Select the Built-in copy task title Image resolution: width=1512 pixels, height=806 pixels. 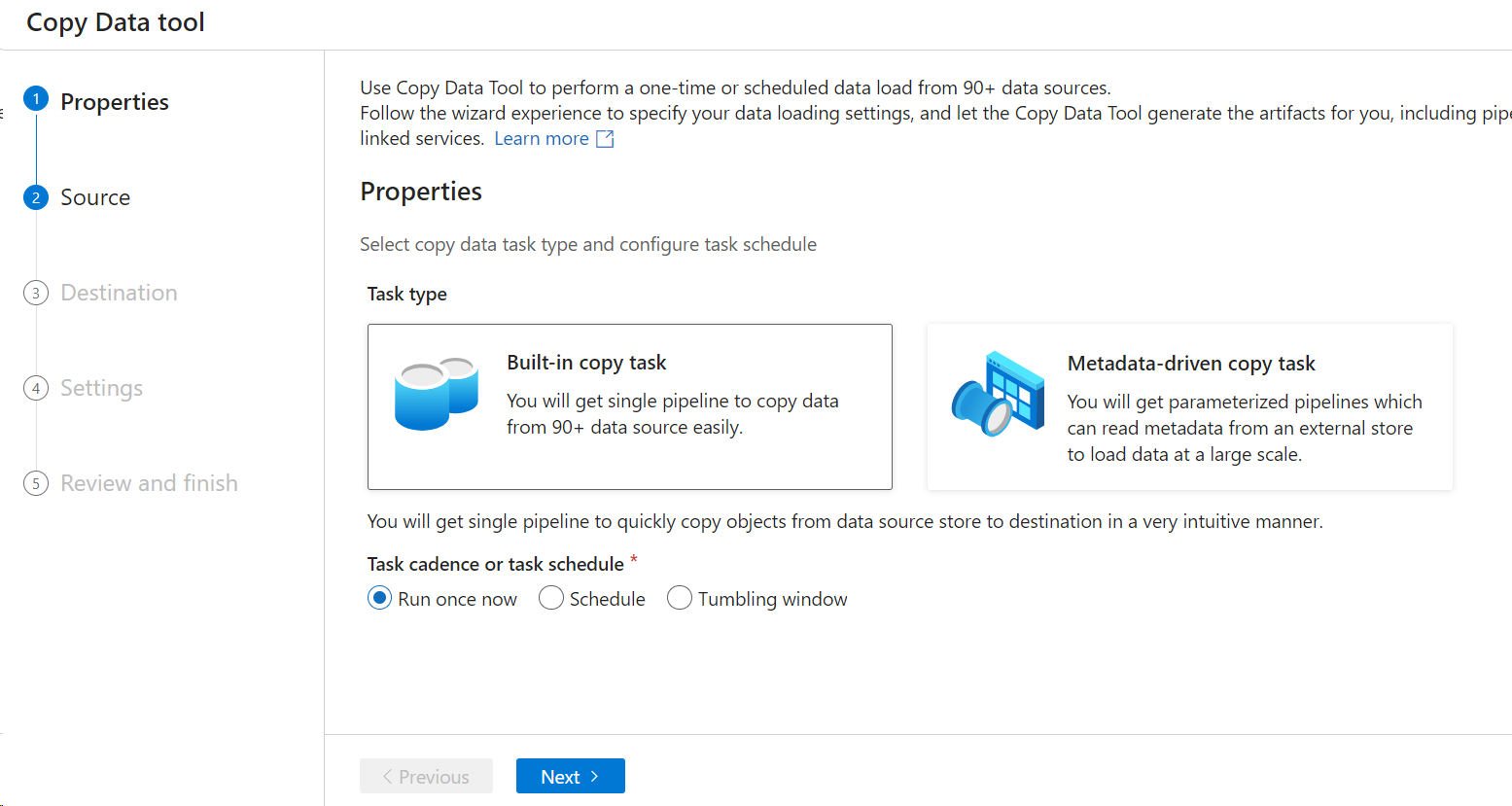pos(586,363)
